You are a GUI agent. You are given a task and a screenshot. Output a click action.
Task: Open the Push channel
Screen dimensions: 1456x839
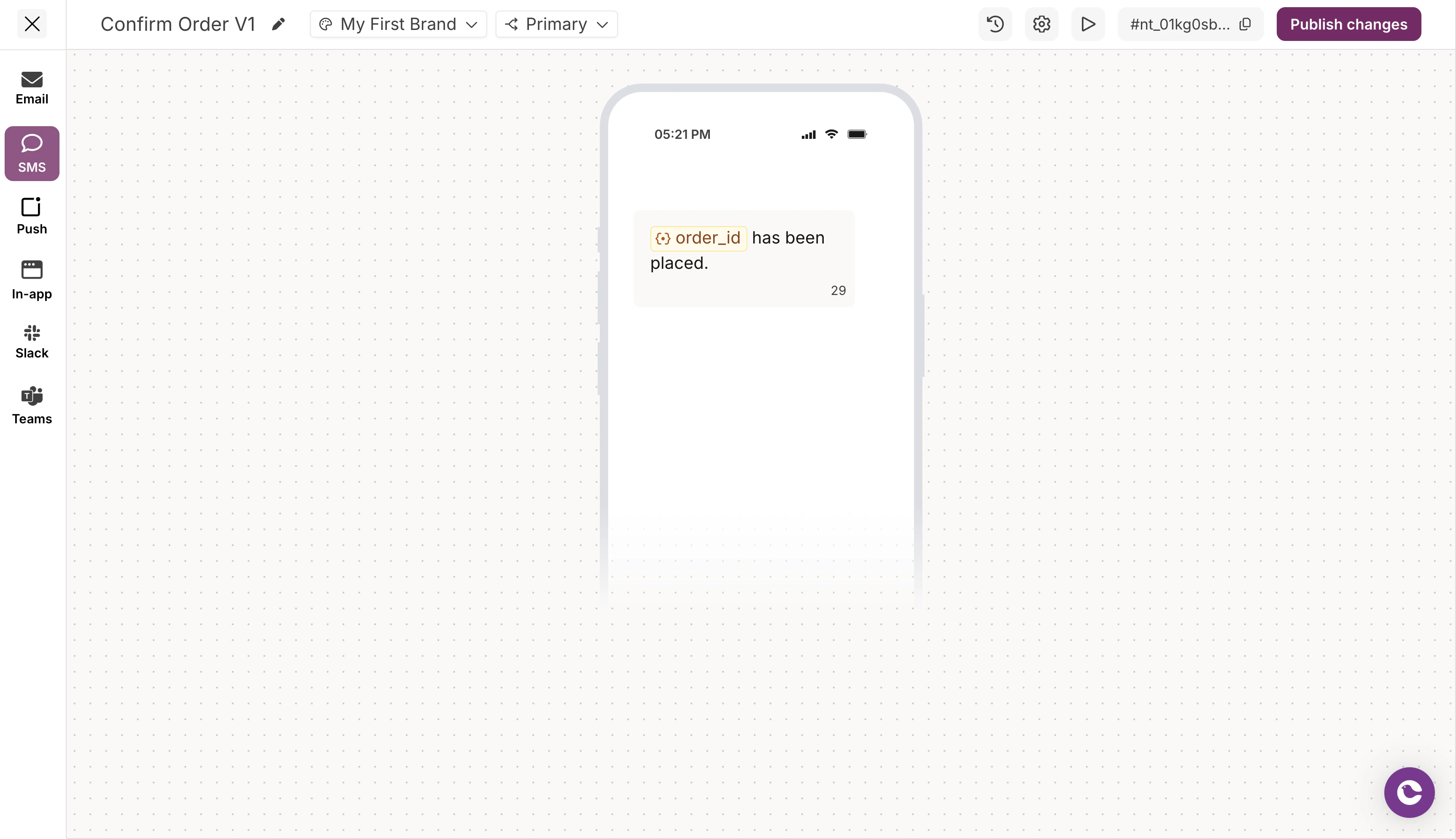pos(31,216)
